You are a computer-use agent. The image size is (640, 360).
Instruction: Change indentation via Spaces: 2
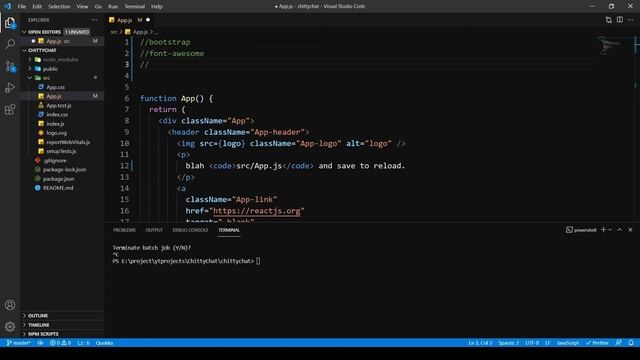point(508,343)
